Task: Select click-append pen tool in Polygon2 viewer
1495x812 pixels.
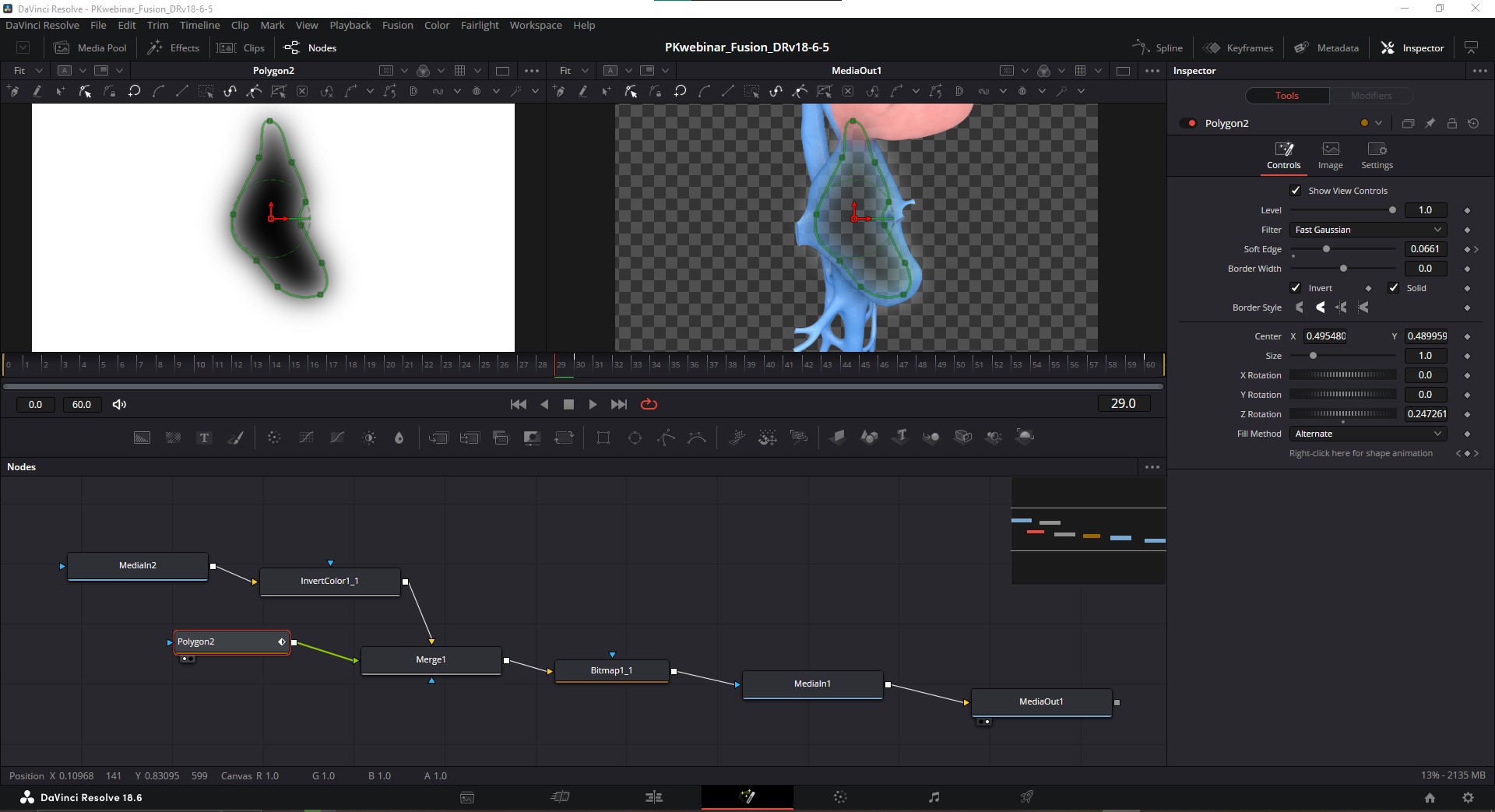Action: [12, 91]
